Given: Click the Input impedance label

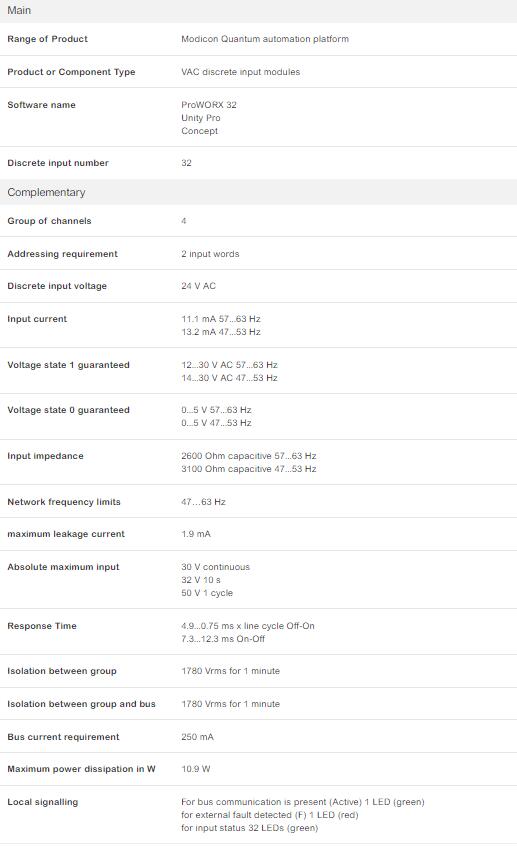Looking at the screenshot, I should click(x=45, y=456).
